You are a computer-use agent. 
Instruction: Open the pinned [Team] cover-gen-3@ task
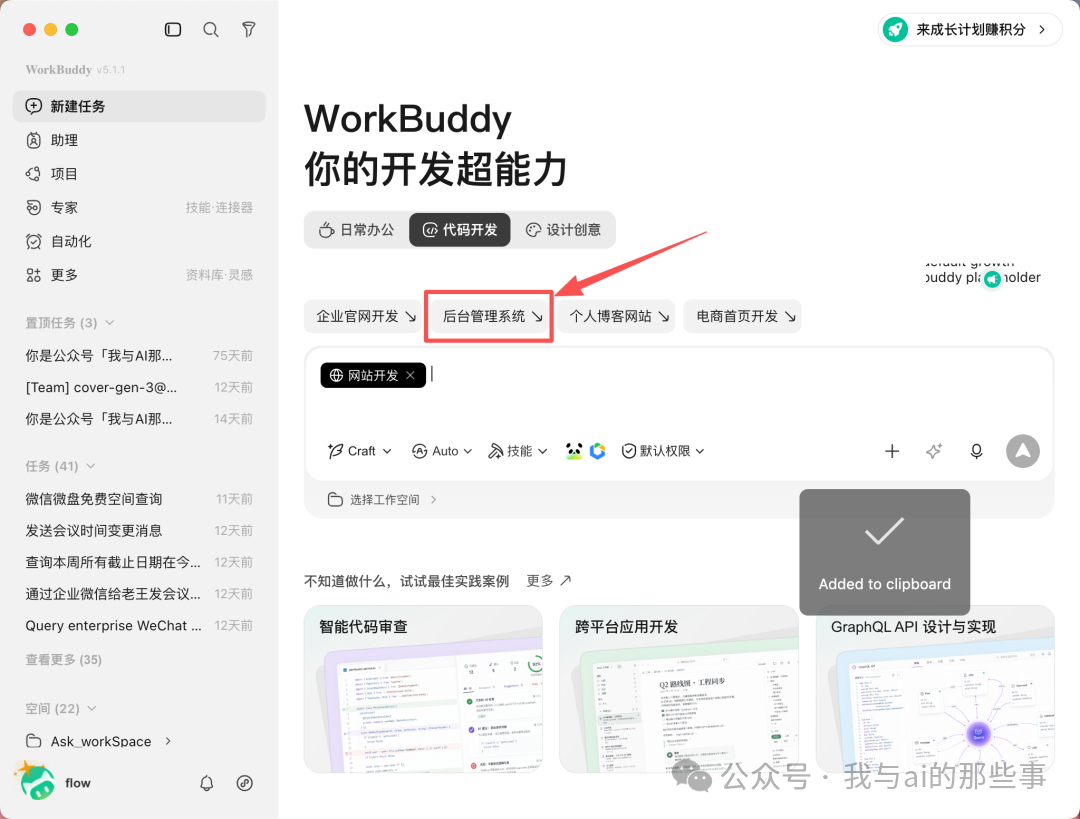click(139, 387)
